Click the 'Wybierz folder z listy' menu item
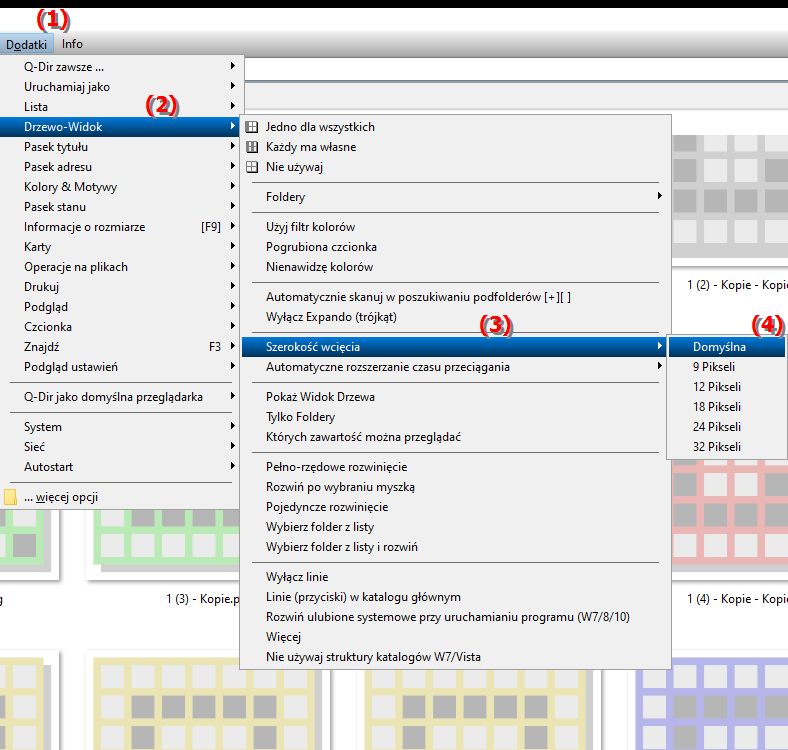788x750 pixels. click(456, 527)
